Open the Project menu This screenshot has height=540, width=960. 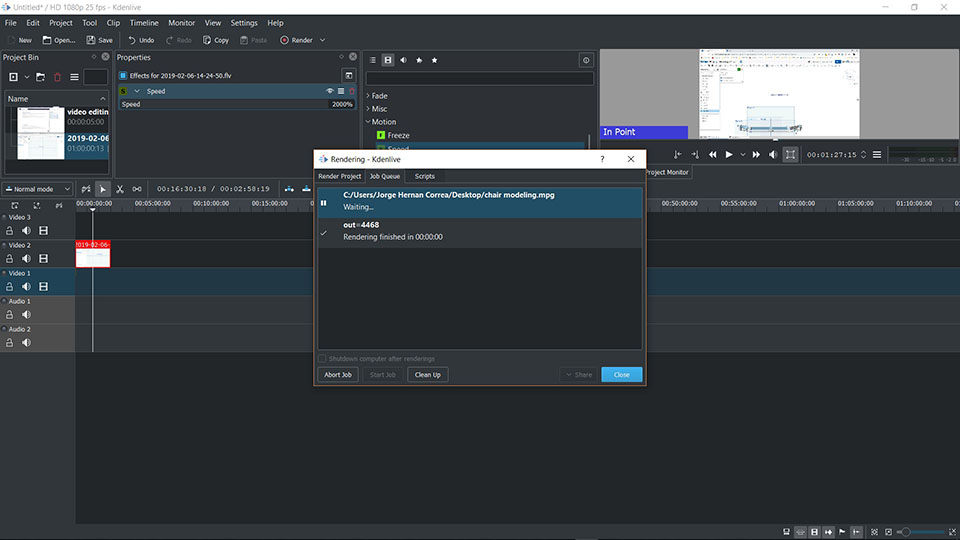(x=61, y=23)
